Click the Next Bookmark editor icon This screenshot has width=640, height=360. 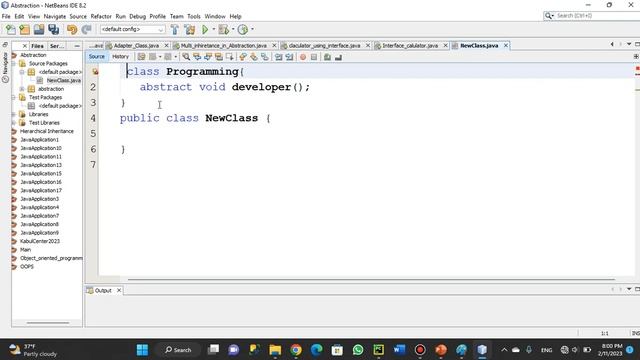pyautogui.click(x=254, y=57)
